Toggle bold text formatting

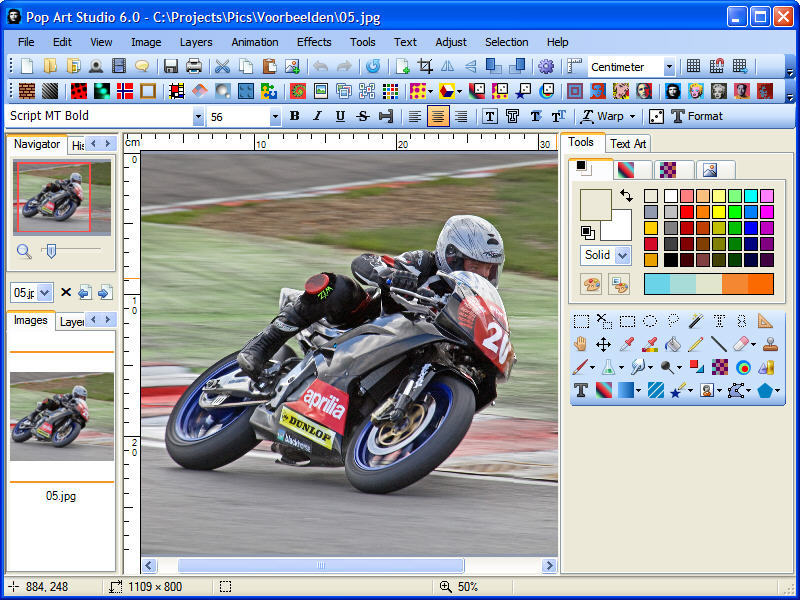tap(294, 116)
